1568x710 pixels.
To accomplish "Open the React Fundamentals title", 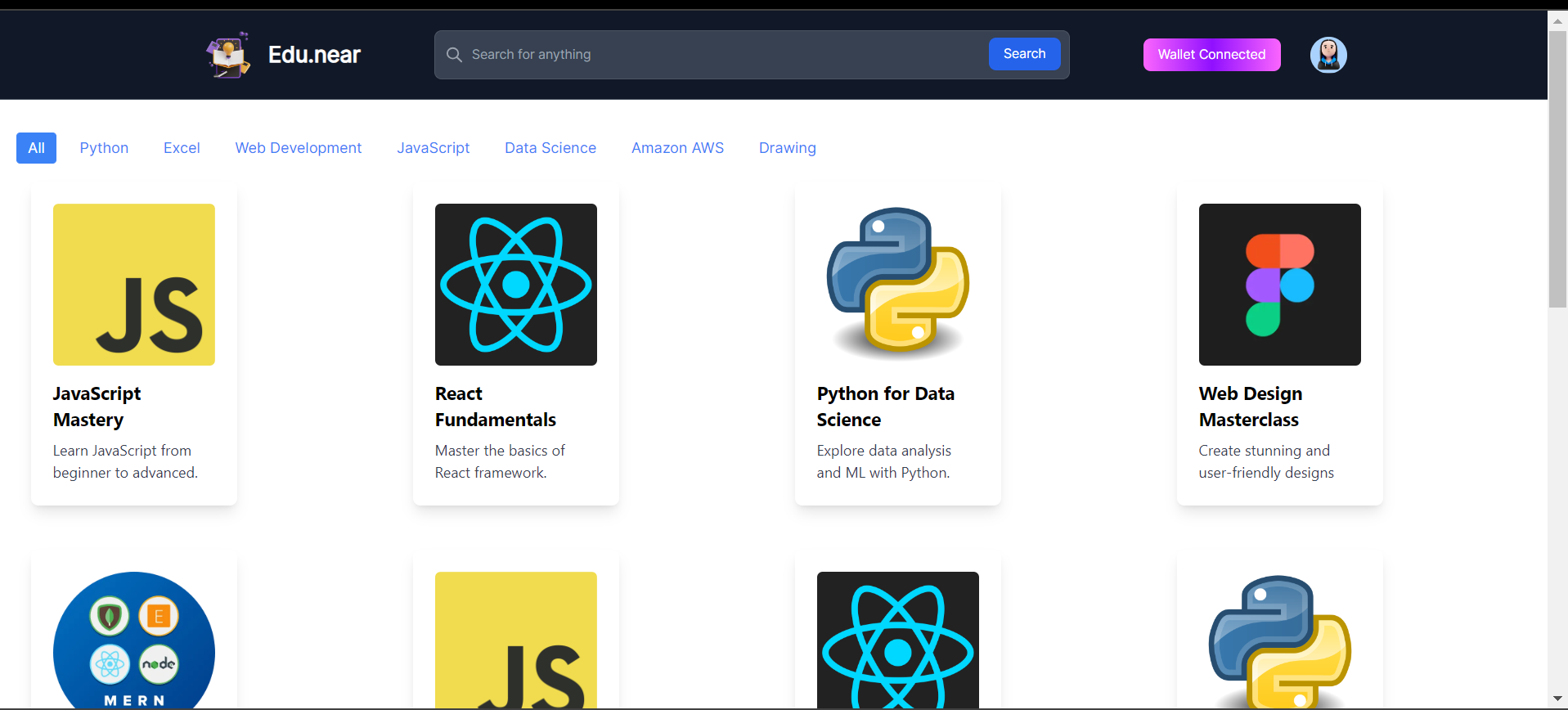I will pyautogui.click(x=496, y=407).
